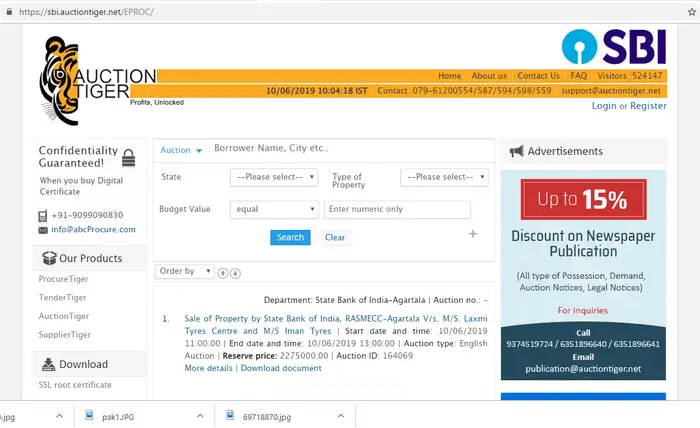Click the Download section icon
Viewport: 700px width, 428px height.
(46, 364)
